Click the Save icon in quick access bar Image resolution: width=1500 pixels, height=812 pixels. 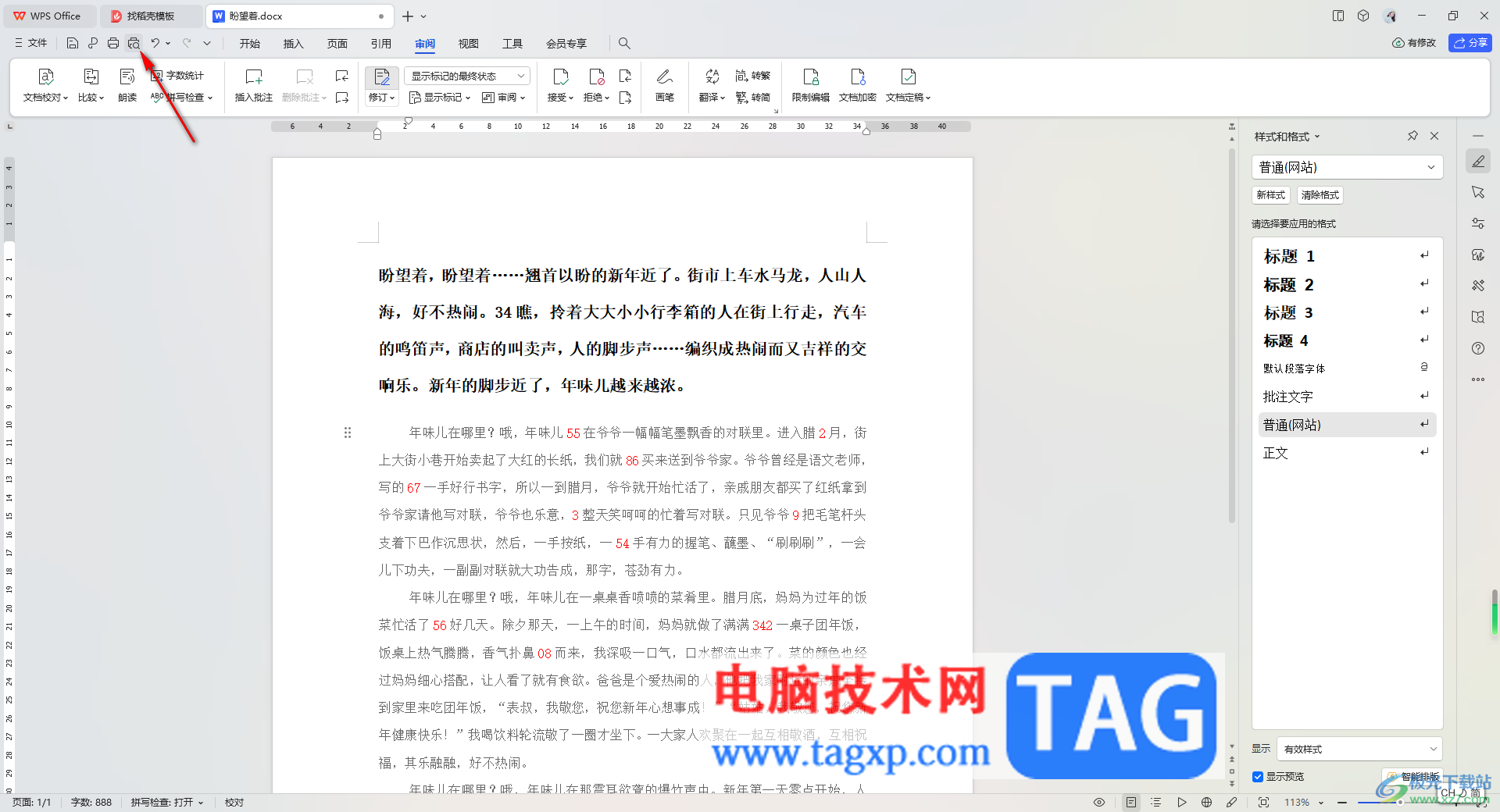click(x=72, y=43)
